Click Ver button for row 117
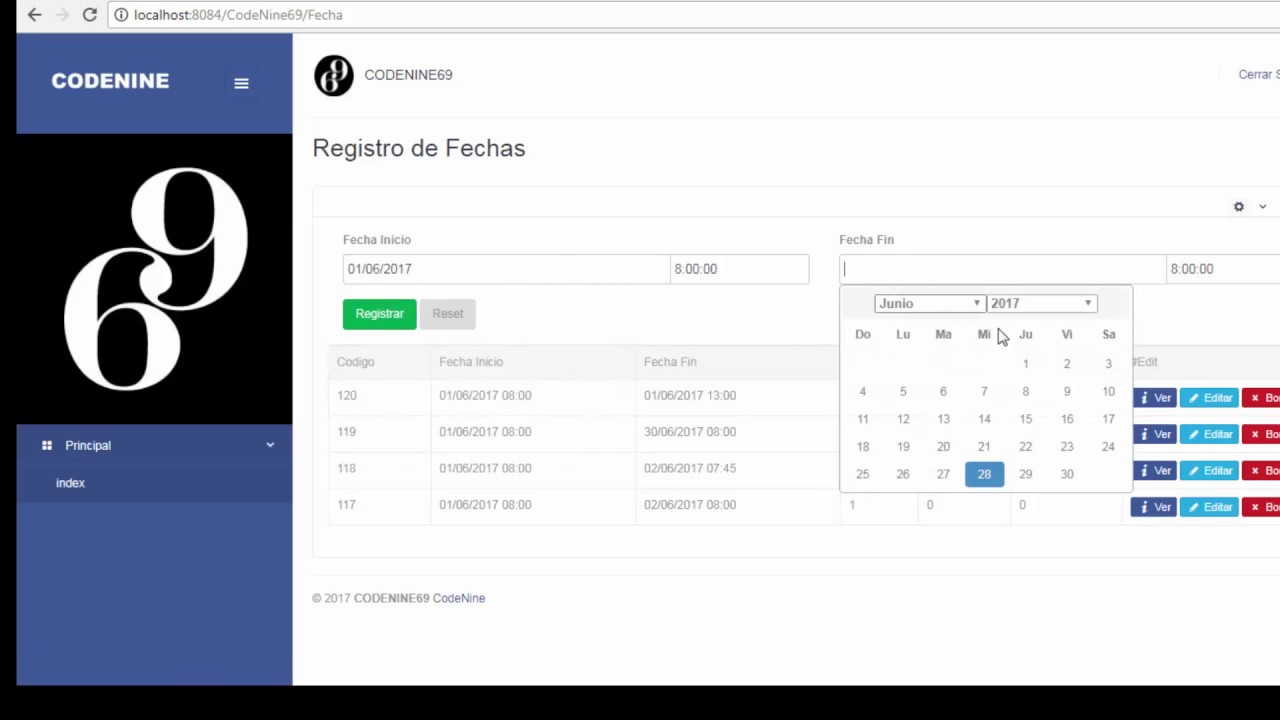 point(1154,507)
